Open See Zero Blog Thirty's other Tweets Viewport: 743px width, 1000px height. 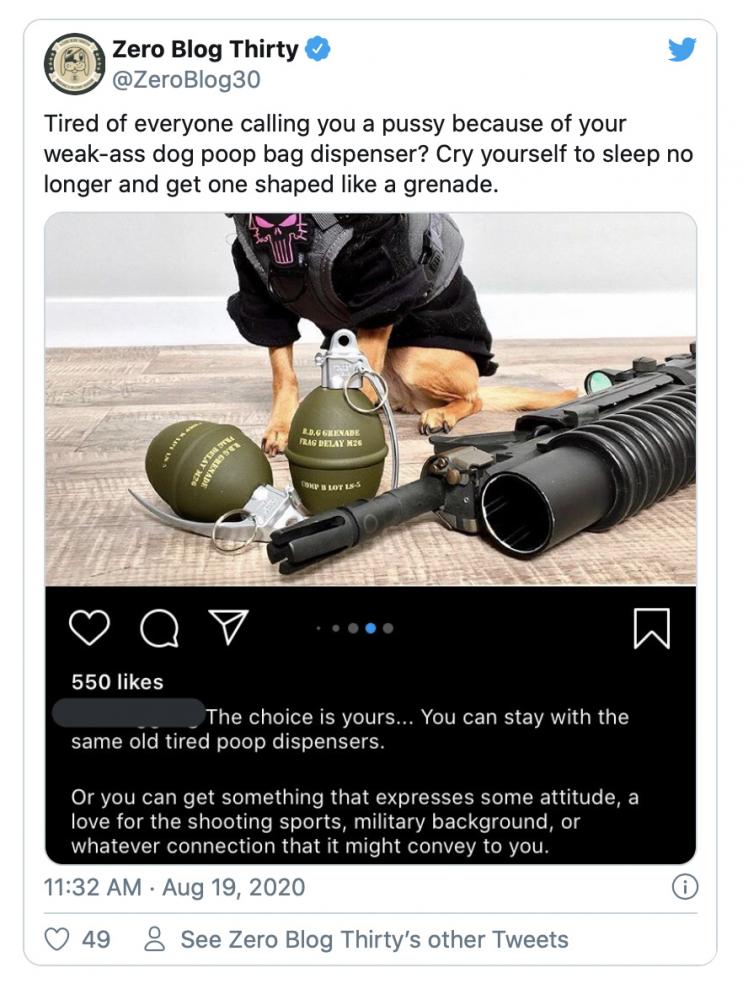tap(374, 939)
